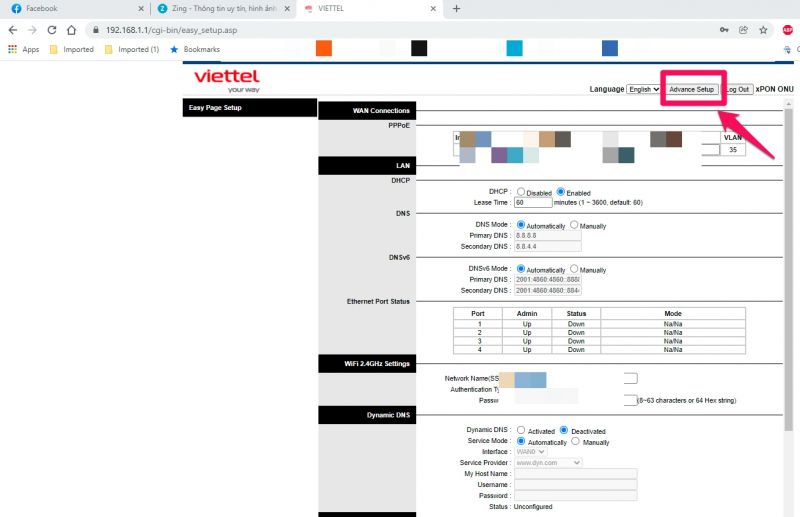Viewport: 800px width, 517px height.
Task: Open the saved passwords key icon
Action: pyautogui.click(x=724, y=30)
